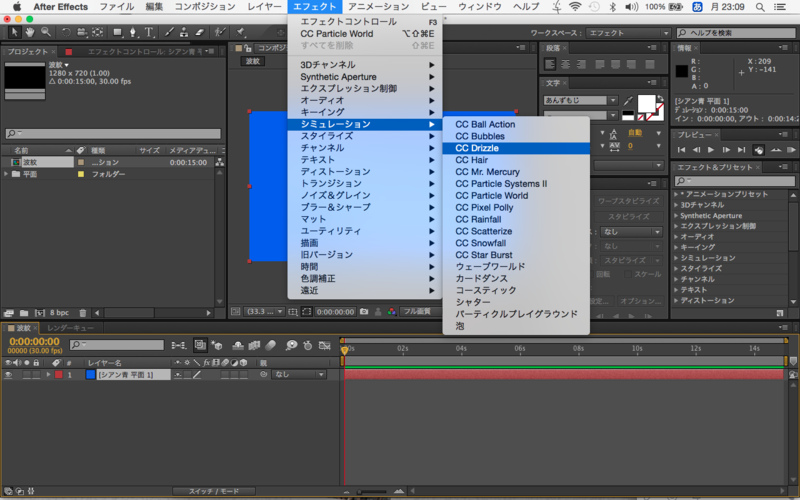Image resolution: width=800 pixels, height=500 pixels.
Task: Click the interpret footage icon in Project panel
Action: click(x=8, y=313)
